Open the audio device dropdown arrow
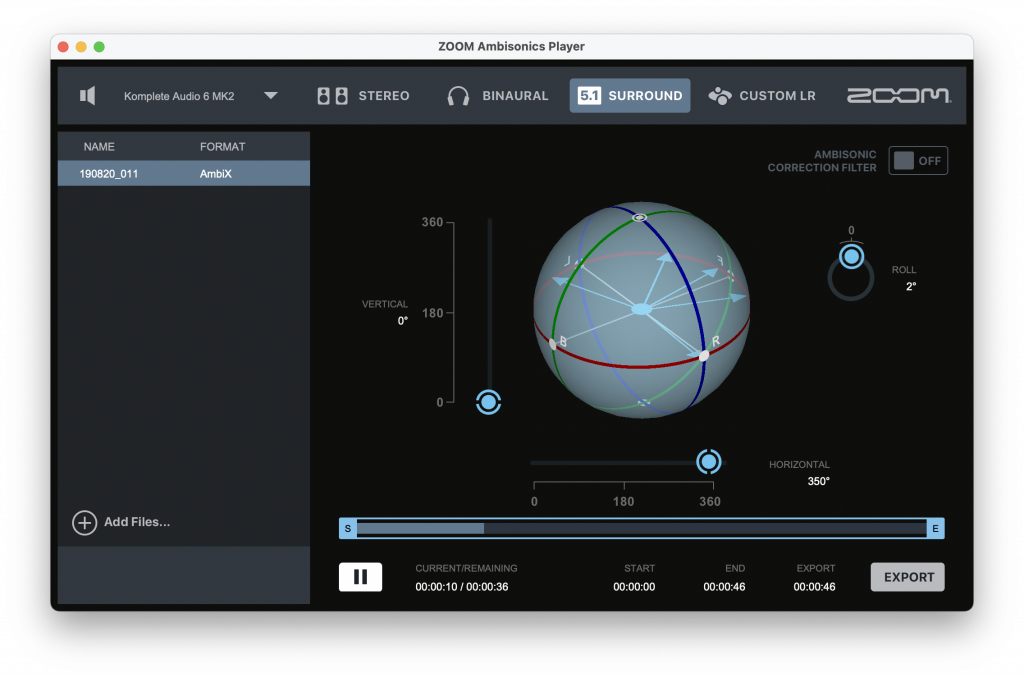The width and height of the screenshot is (1024, 678). [x=271, y=96]
